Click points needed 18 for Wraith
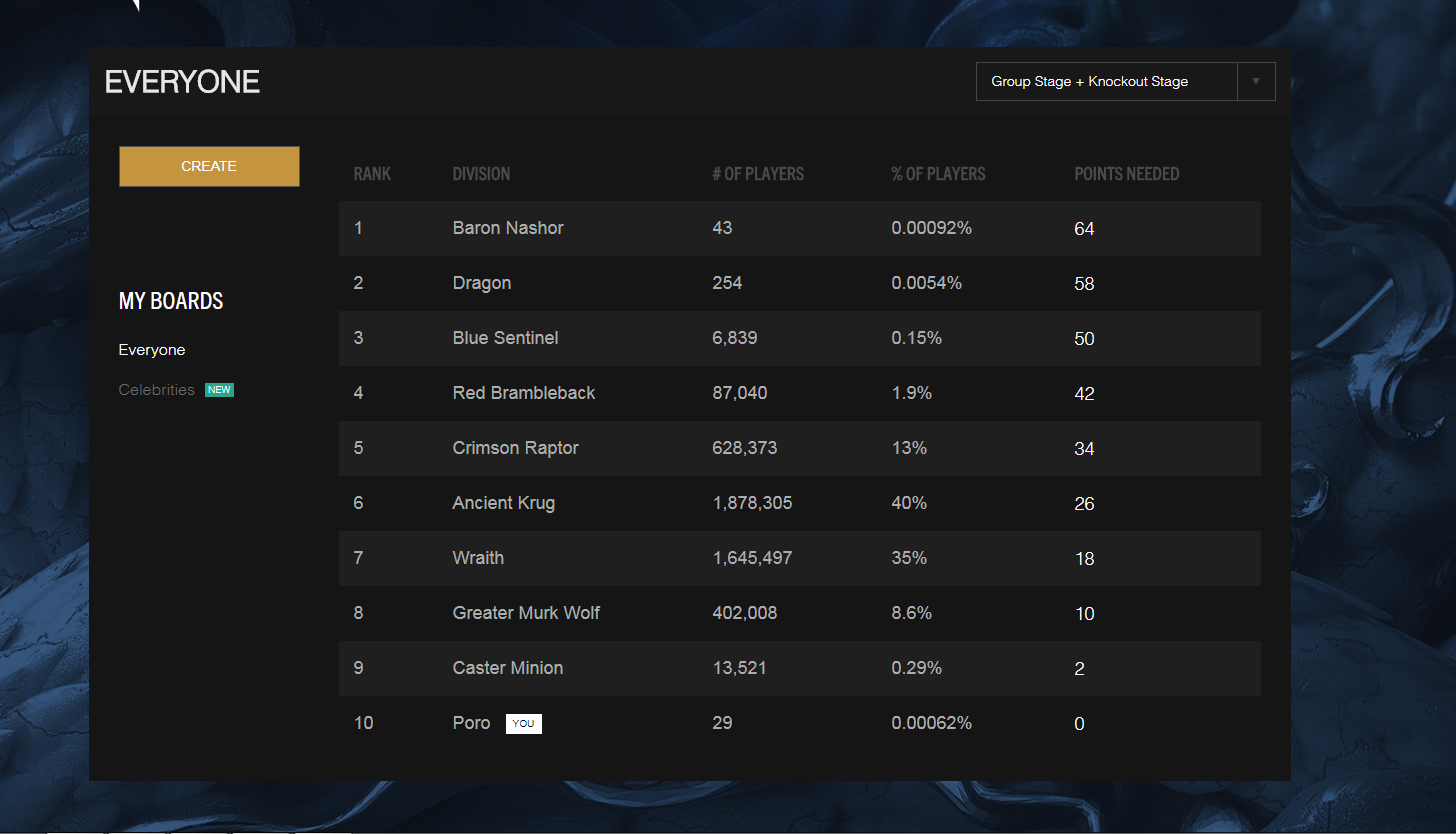 pos(1084,559)
